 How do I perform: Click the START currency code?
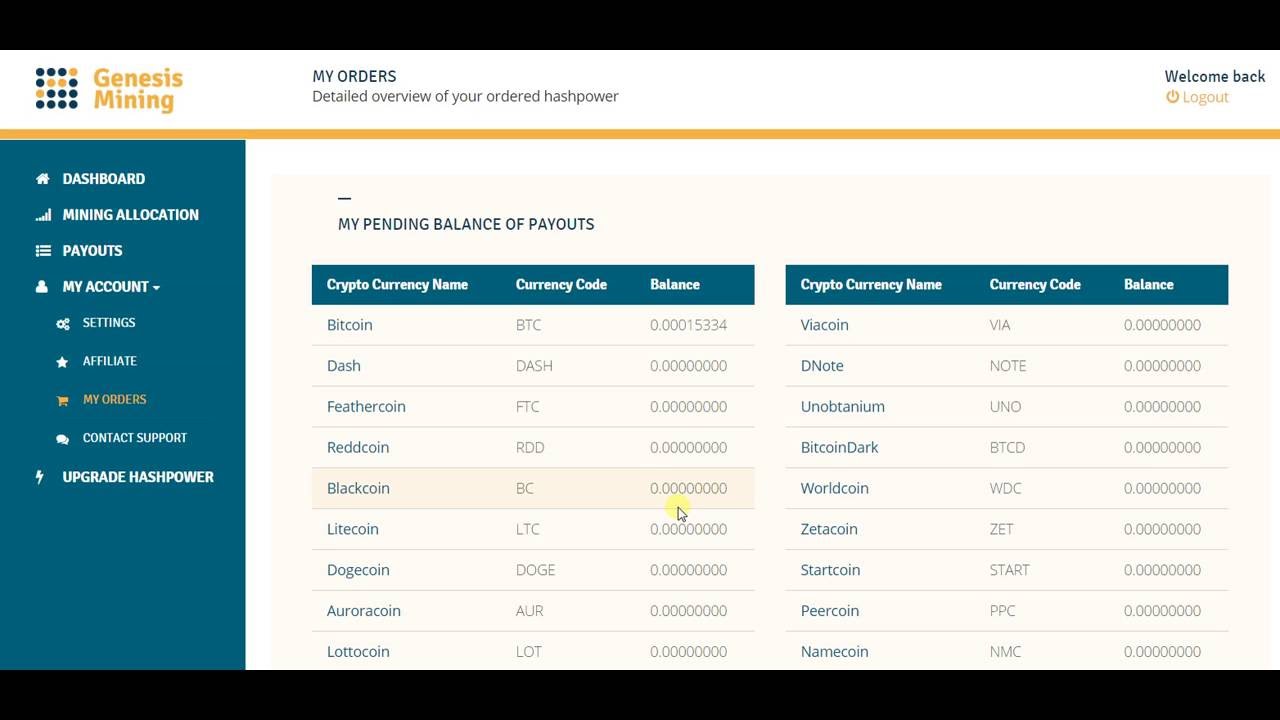click(x=1009, y=570)
